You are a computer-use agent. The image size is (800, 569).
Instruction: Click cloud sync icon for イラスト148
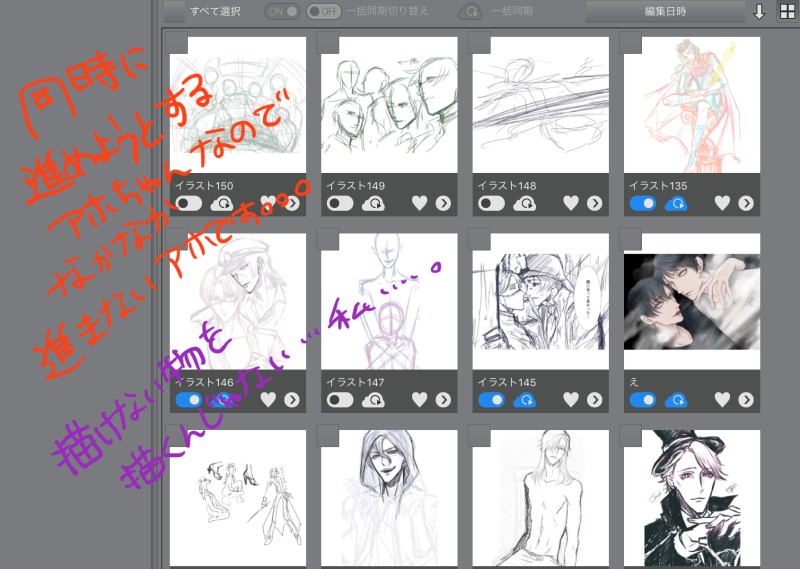[524, 204]
